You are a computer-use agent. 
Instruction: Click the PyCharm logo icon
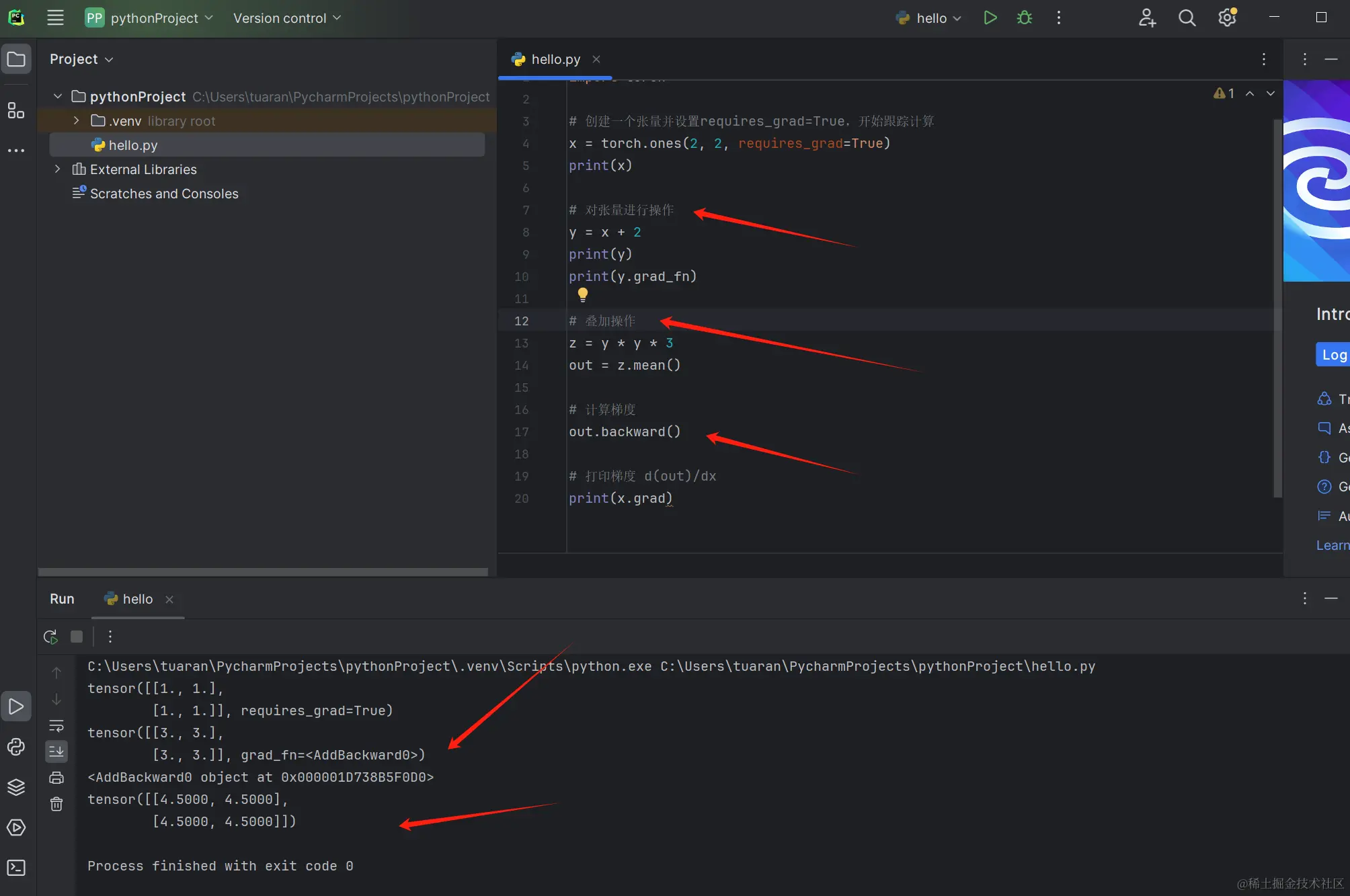click(16, 18)
